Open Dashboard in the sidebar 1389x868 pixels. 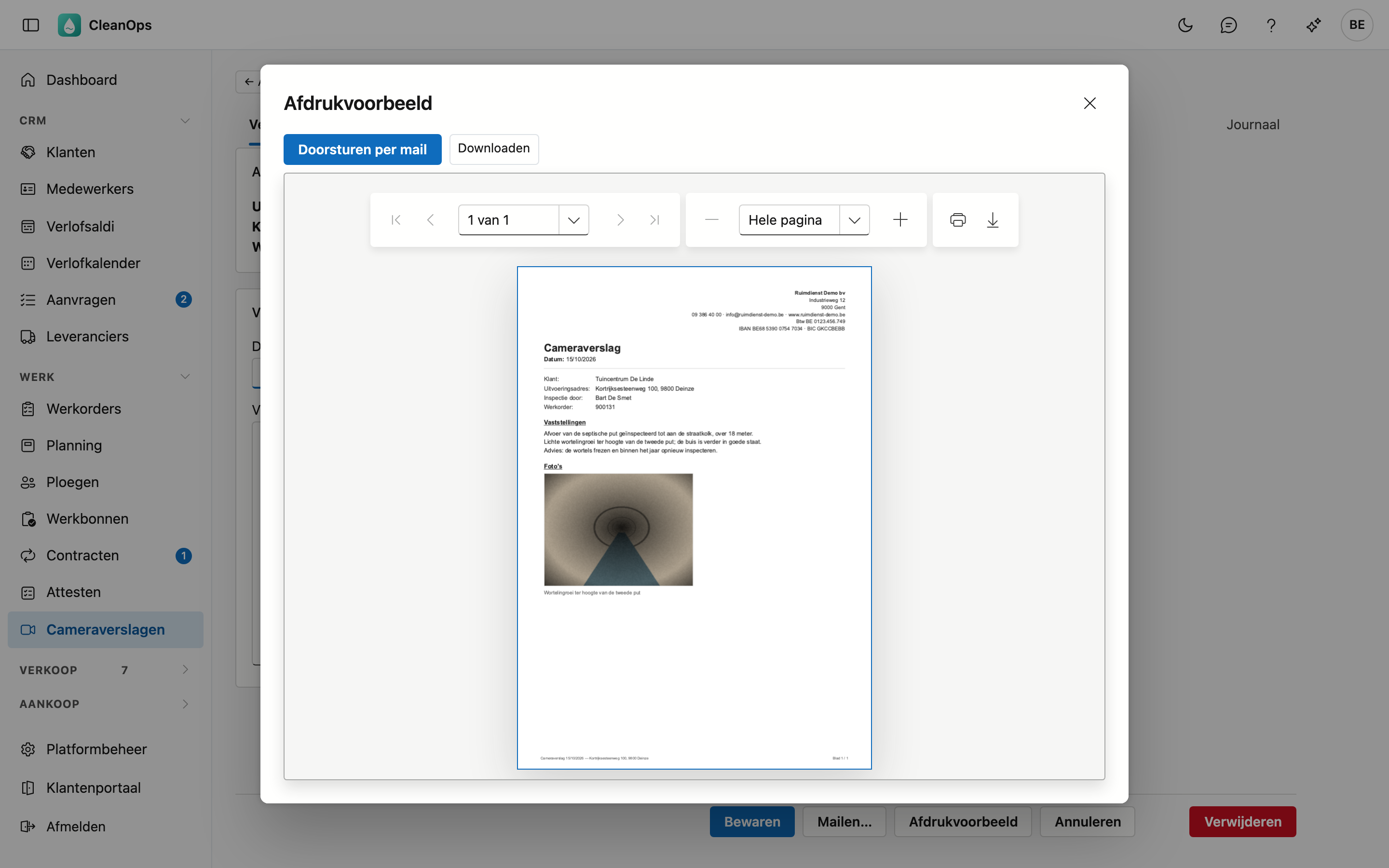coord(106,80)
